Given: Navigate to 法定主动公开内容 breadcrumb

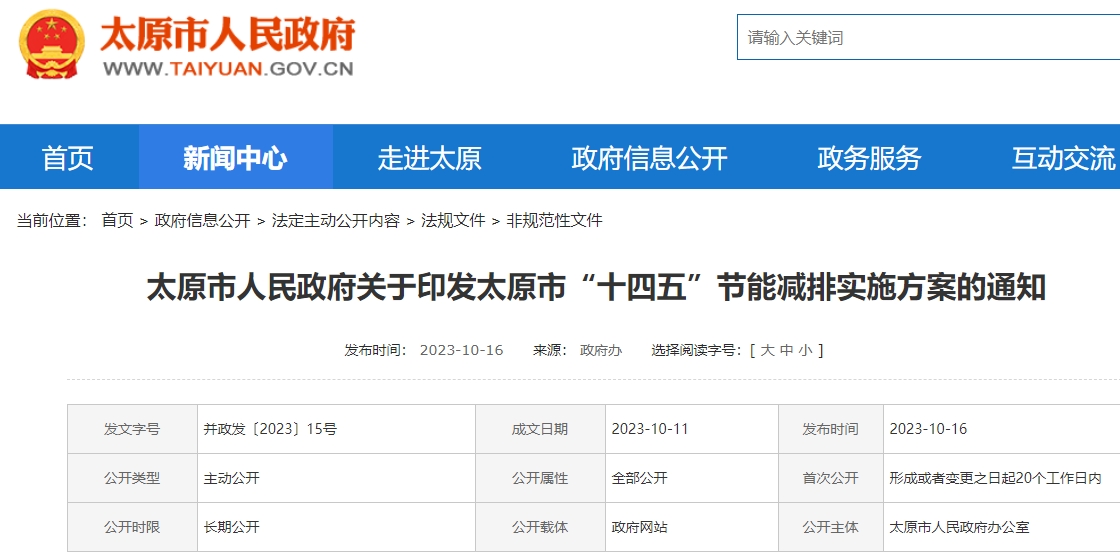Looking at the screenshot, I should click(x=335, y=220).
